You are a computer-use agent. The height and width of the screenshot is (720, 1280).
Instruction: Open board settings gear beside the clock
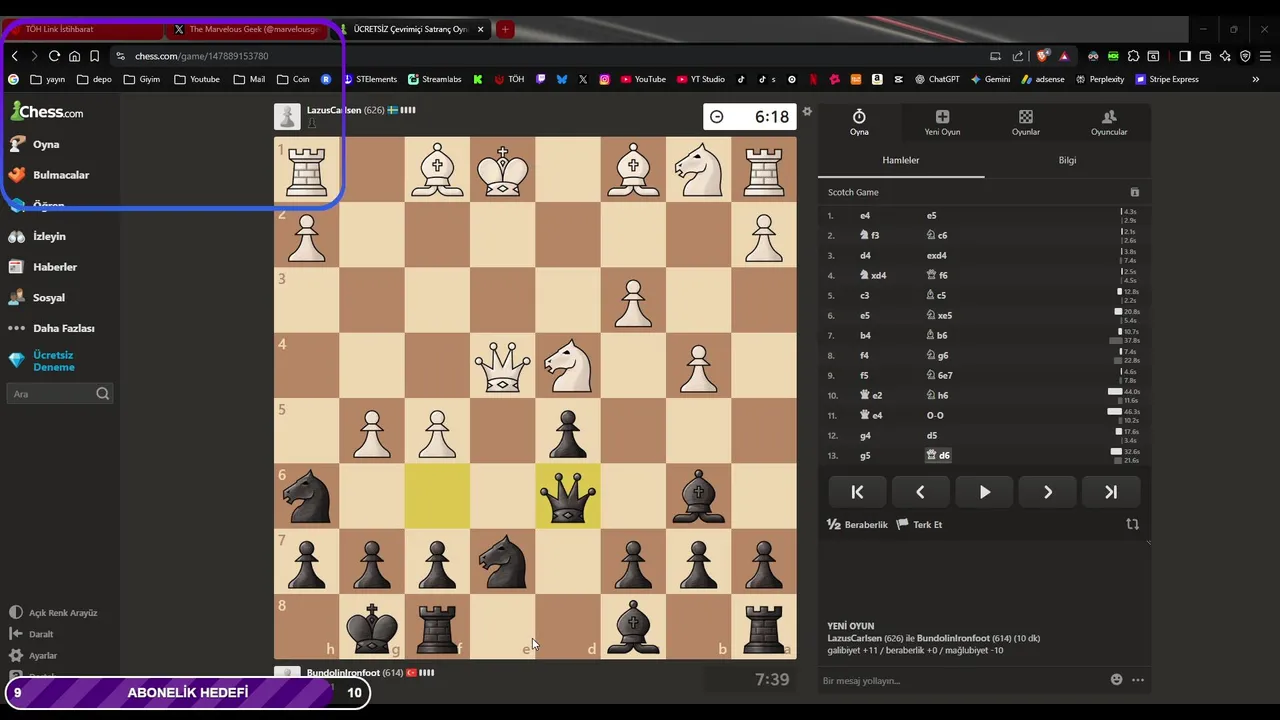click(x=807, y=111)
